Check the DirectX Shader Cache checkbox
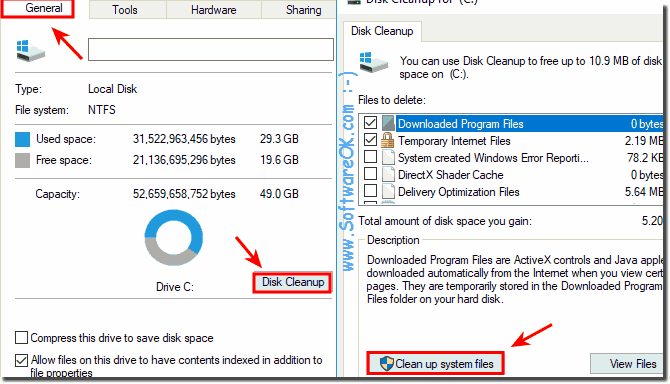 (370, 174)
